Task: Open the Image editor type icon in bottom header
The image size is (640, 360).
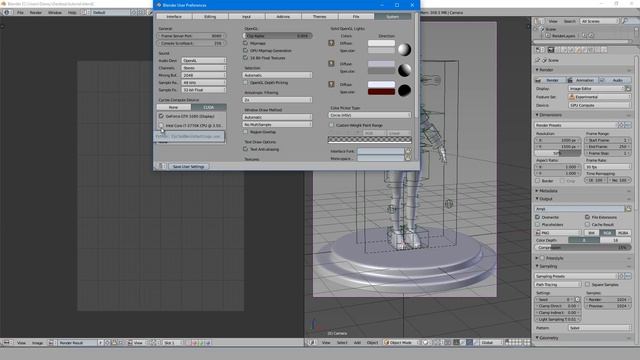Action: 7,343
